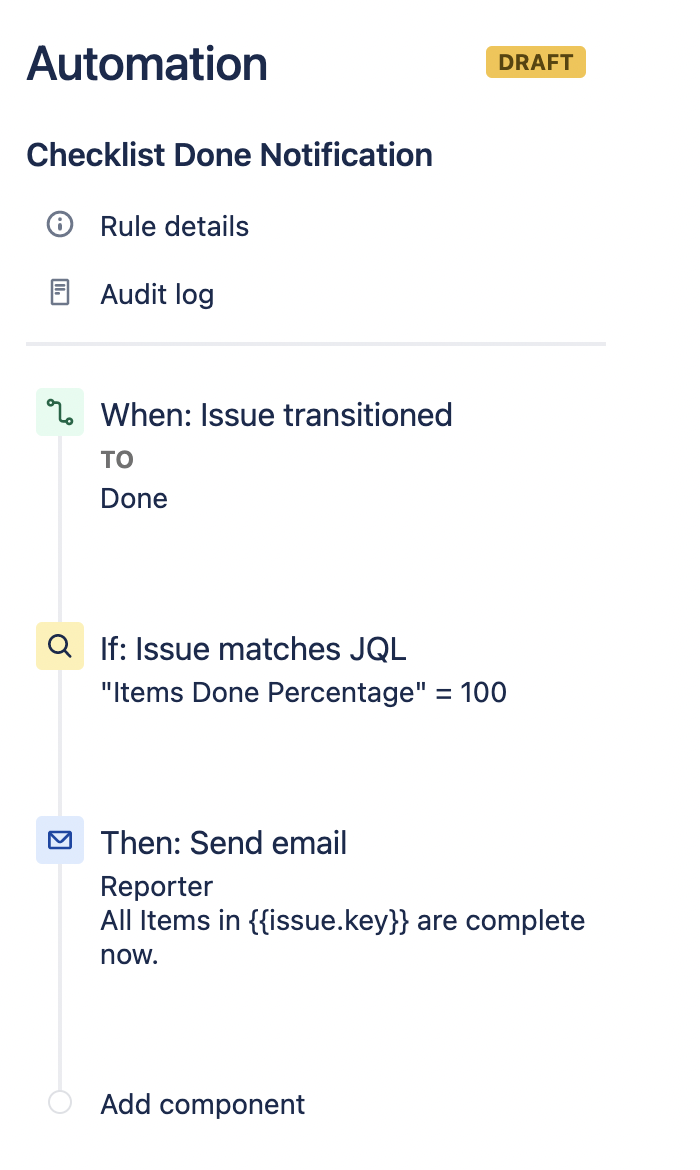Select the blue Send email envelope icon

coord(60,841)
